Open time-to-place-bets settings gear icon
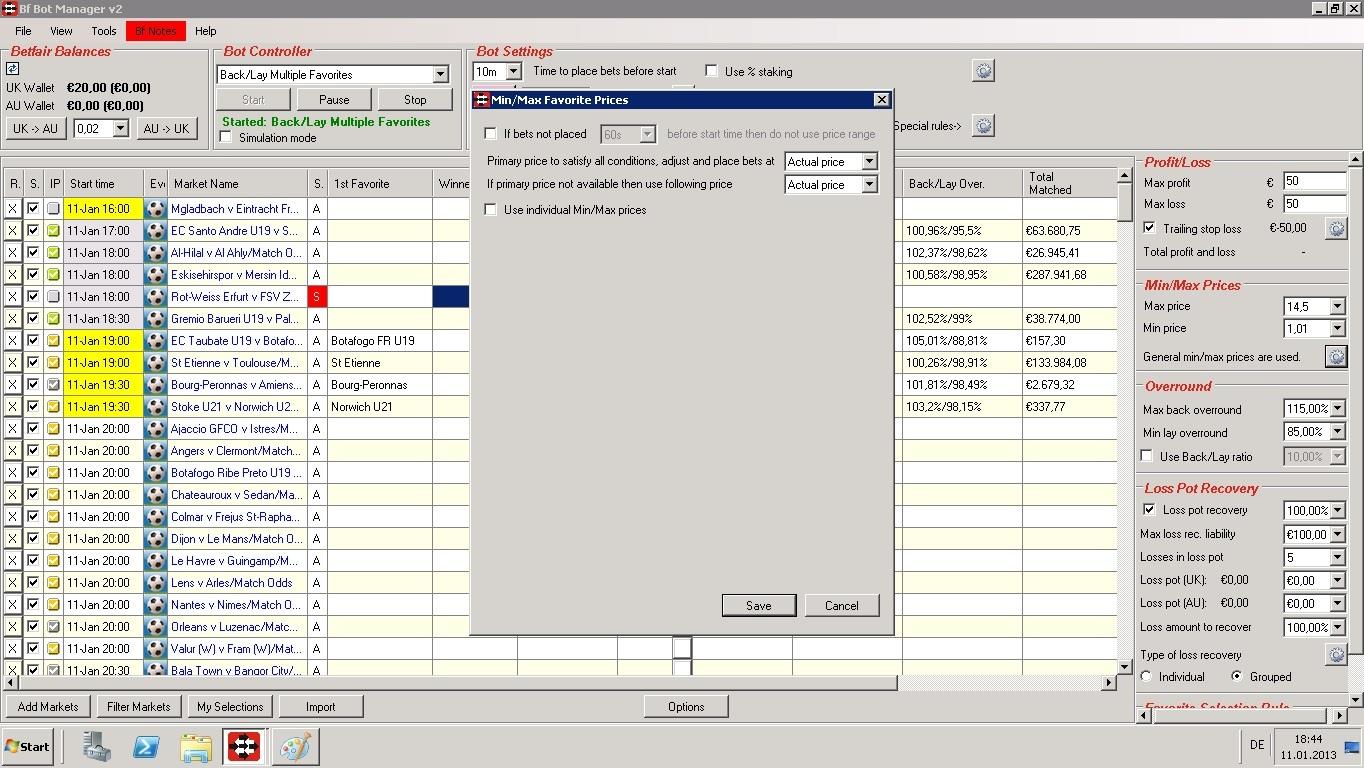The image size is (1364, 768). [983, 70]
